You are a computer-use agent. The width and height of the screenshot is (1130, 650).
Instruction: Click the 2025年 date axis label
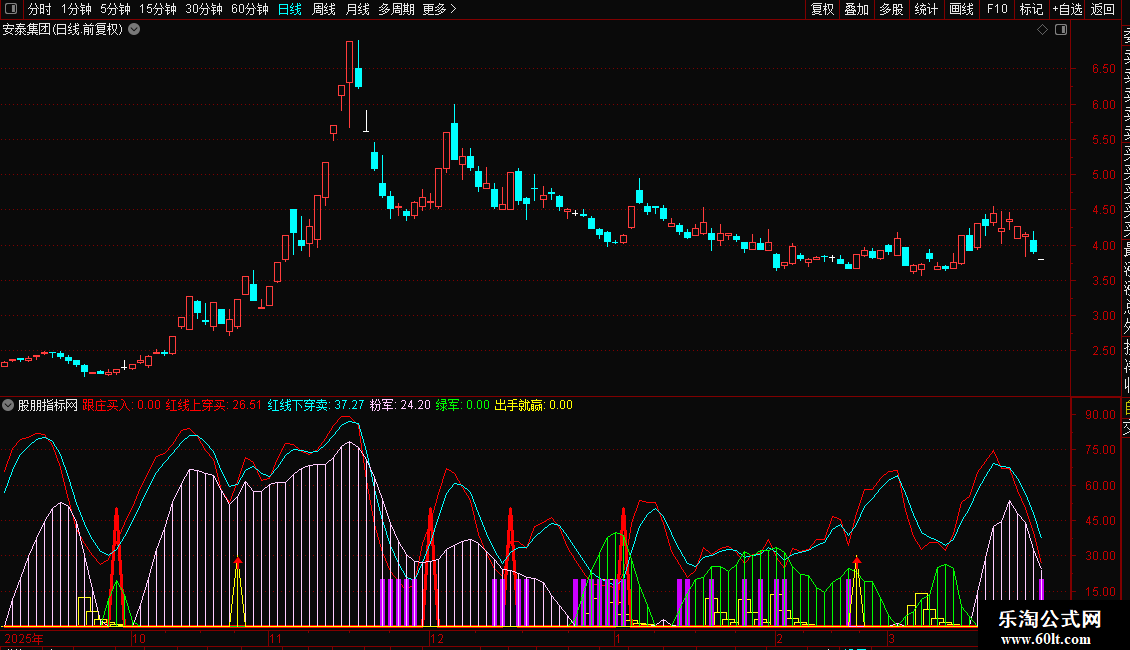pos(24,638)
